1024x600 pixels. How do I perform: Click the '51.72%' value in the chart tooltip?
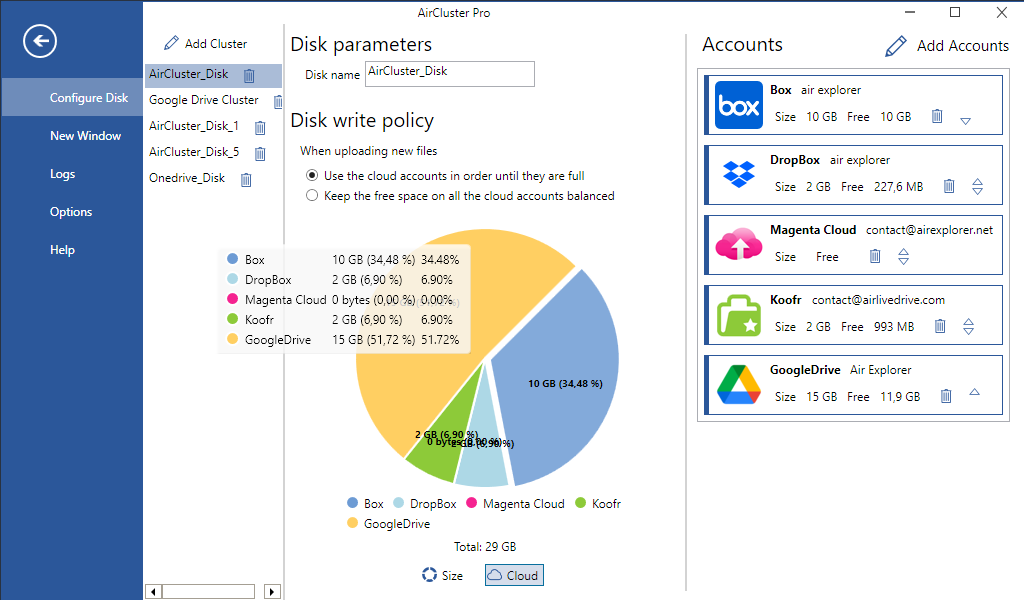(x=440, y=339)
